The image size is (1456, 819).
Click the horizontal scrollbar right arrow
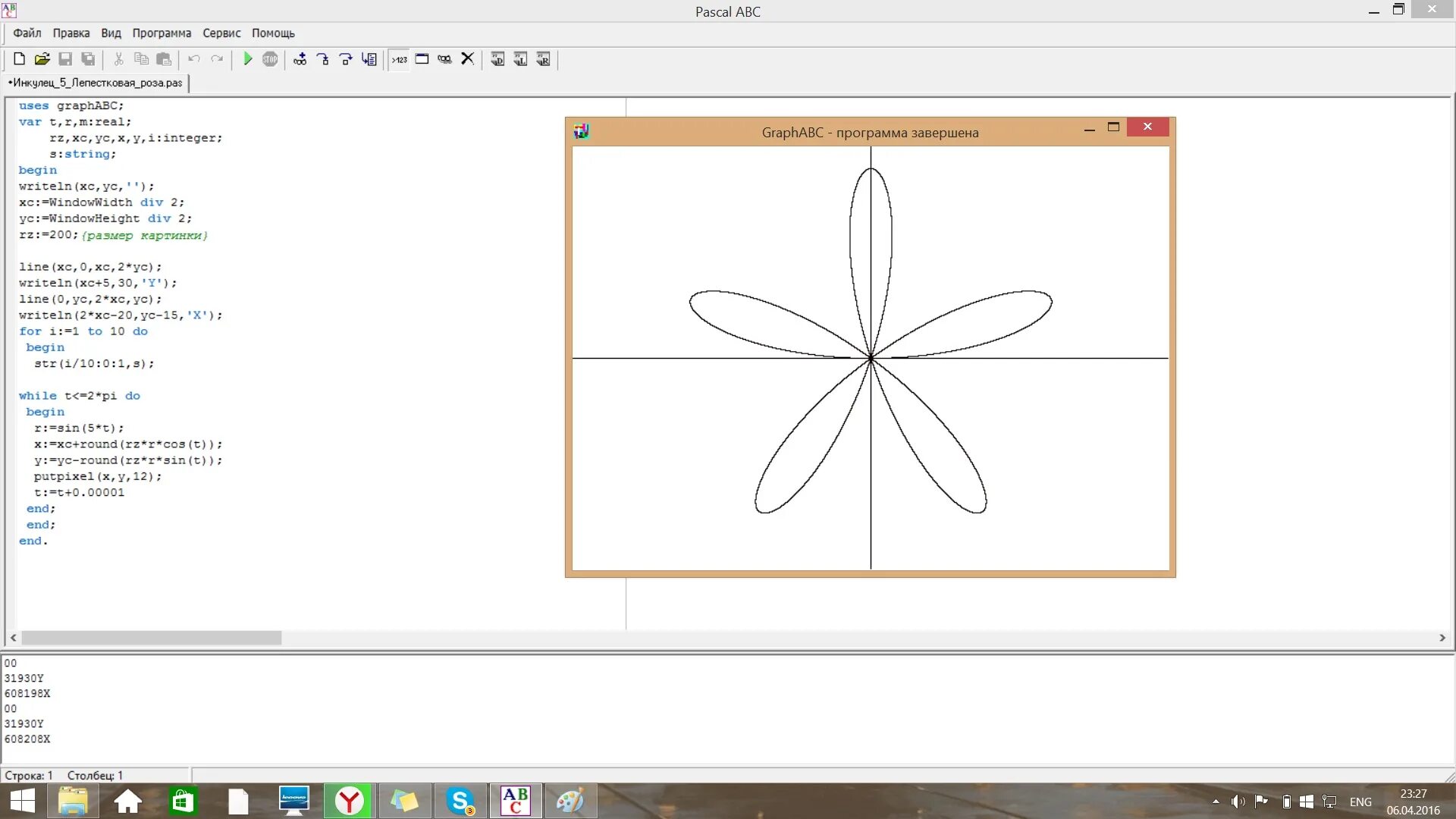tap(1442, 639)
